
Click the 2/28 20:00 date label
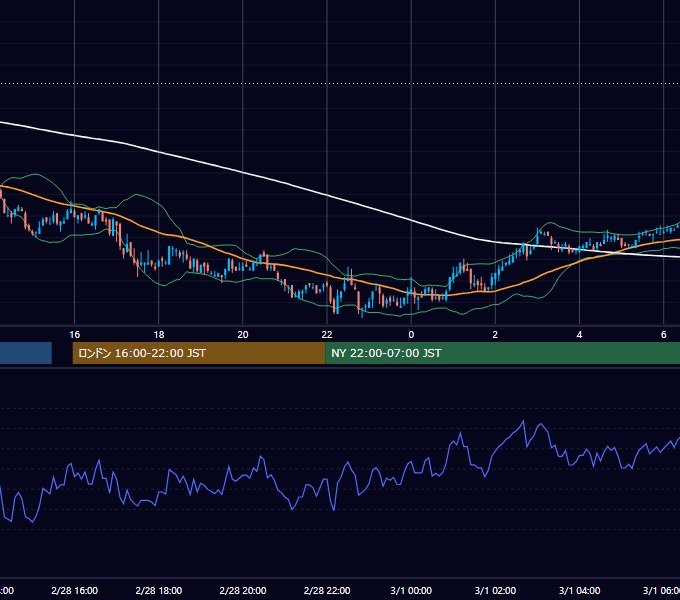(243, 590)
